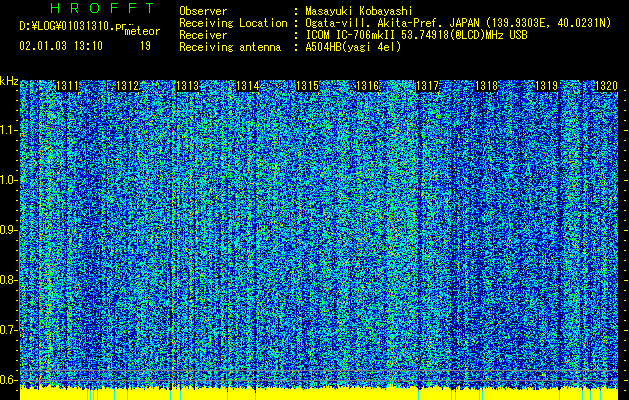Click the 1317 time marker label
Viewport: 629px width, 400px height.
428,86
